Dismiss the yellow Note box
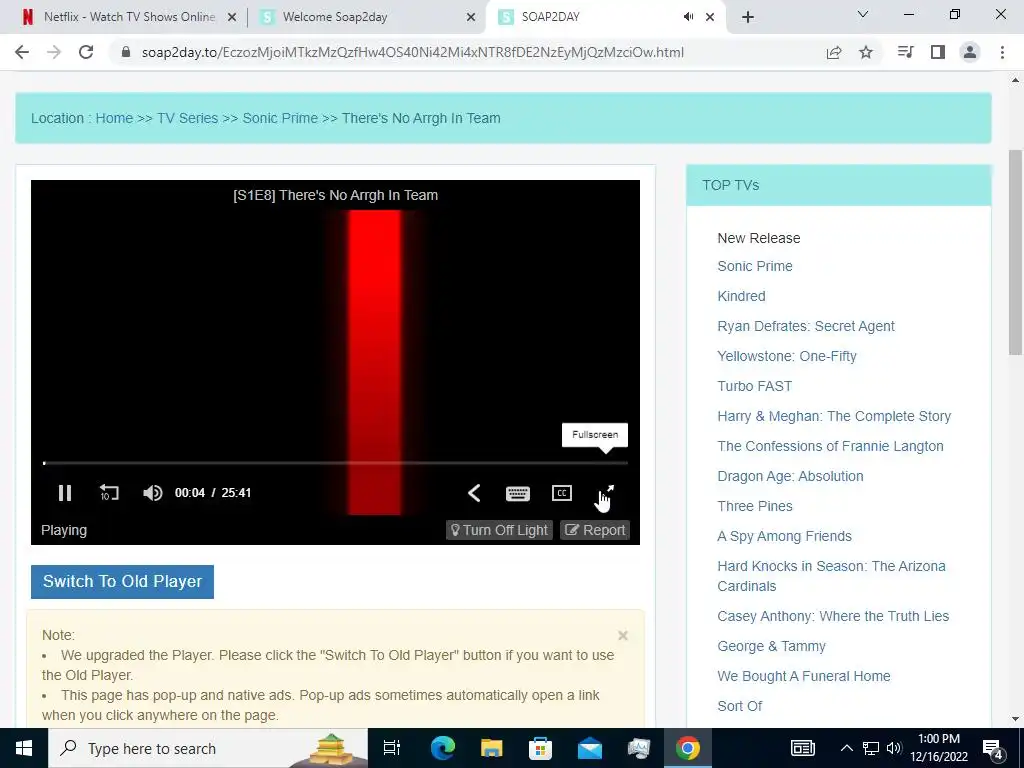This screenshot has height=768, width=1024. pos(623,635)
